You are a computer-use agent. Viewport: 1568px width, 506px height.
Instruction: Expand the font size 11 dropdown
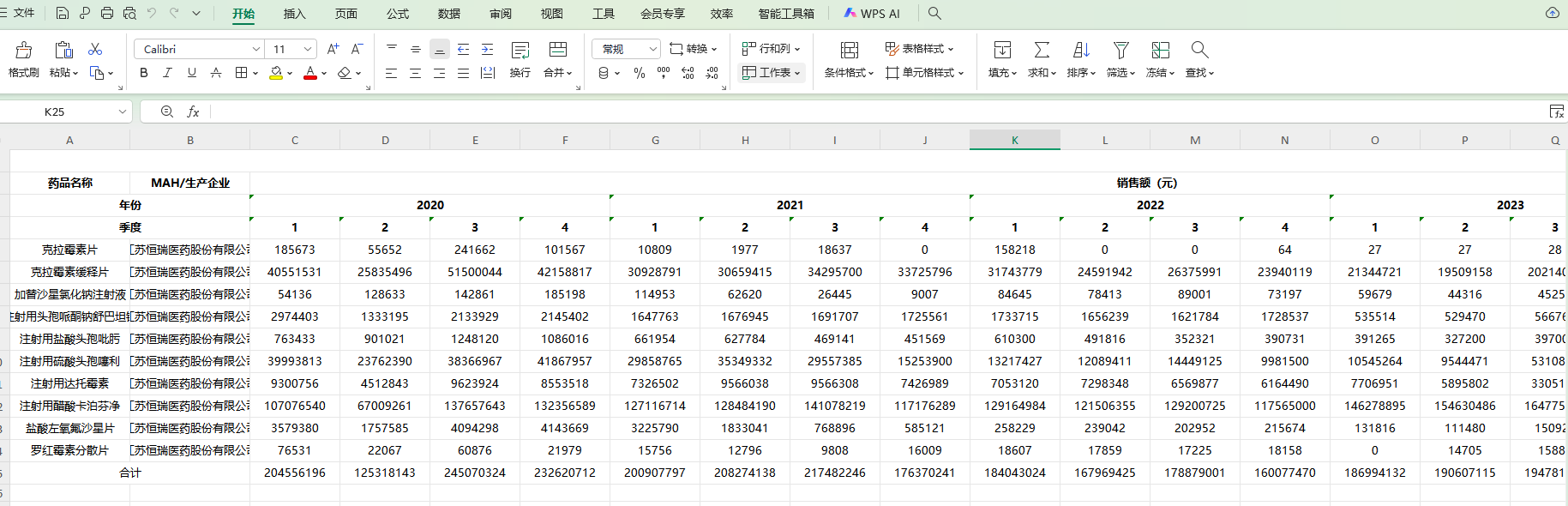308,49
